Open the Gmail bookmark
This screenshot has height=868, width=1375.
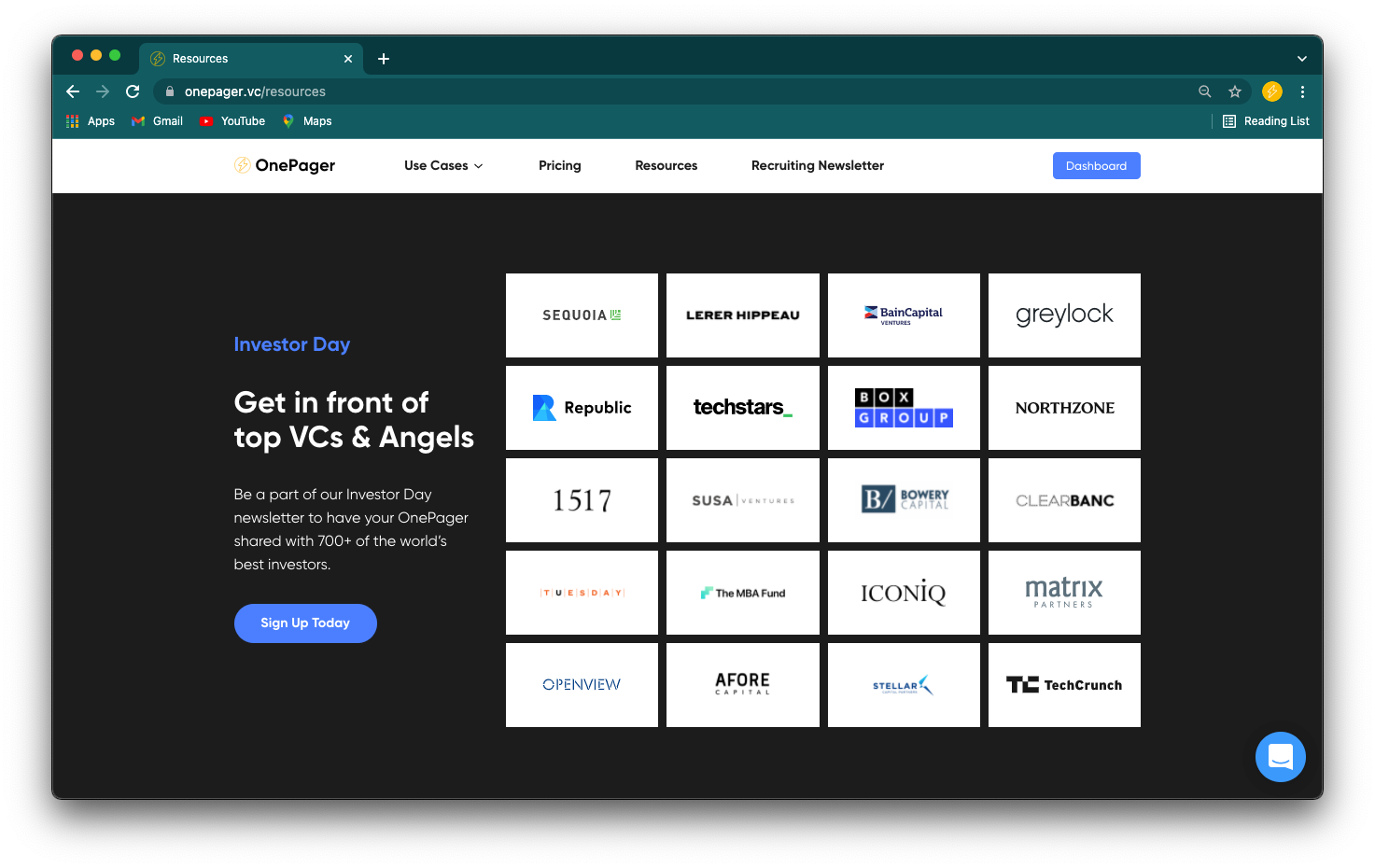(x=157, y=121)
